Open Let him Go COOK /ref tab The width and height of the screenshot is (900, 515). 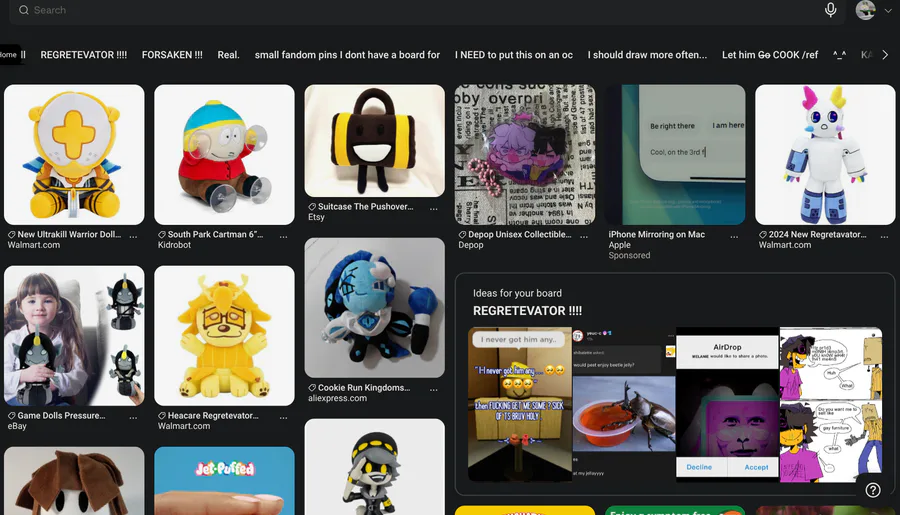click(x=770, y=55)
